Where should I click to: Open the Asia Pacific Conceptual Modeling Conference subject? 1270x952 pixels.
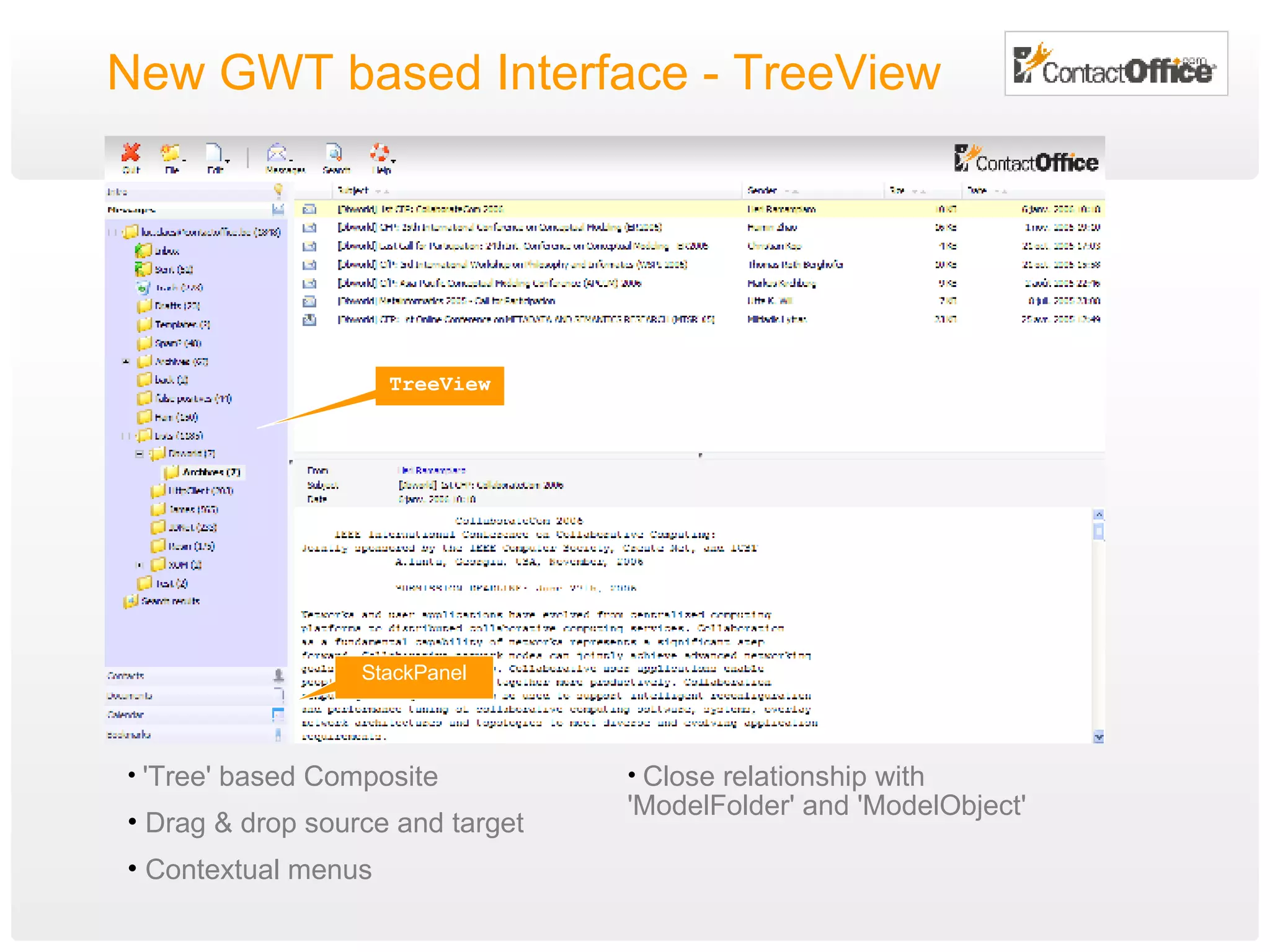pos(489,283)
